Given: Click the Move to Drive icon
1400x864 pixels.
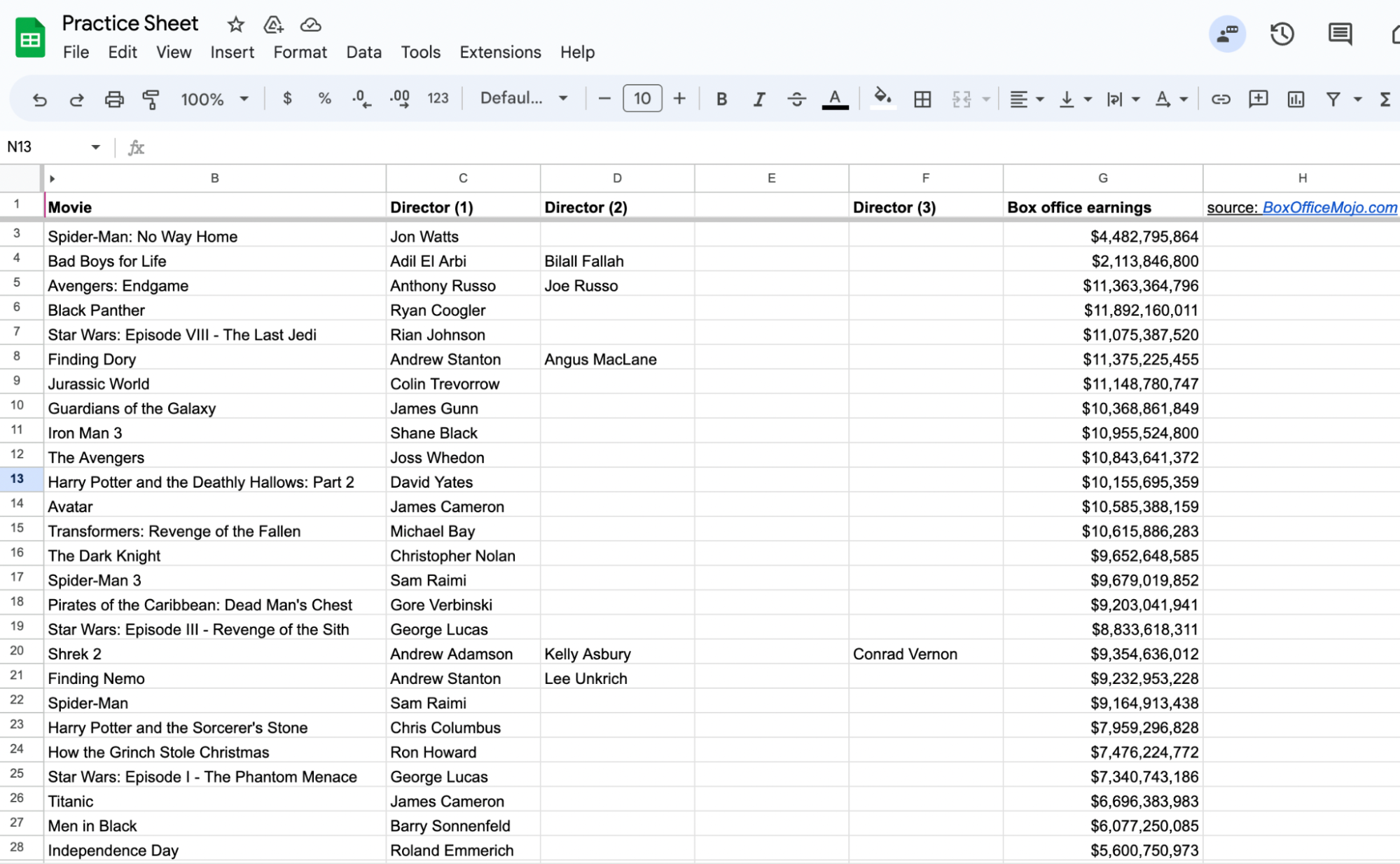Looking at the screenshot, I should click(272, 25).
